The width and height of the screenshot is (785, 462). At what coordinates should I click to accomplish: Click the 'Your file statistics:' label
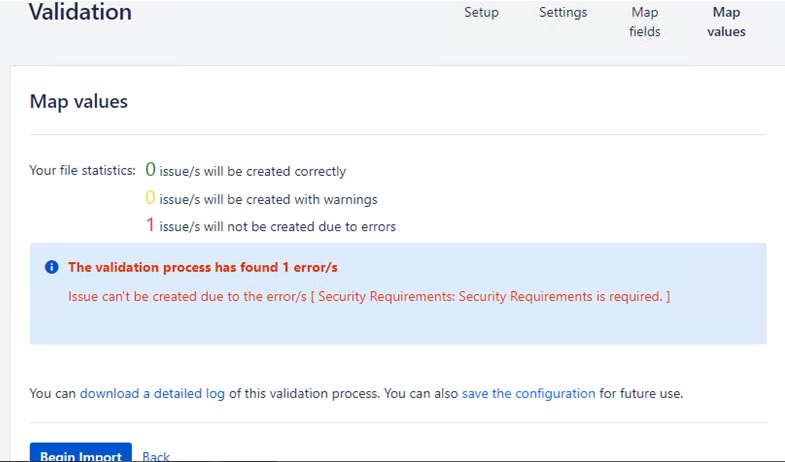(83, 171)
